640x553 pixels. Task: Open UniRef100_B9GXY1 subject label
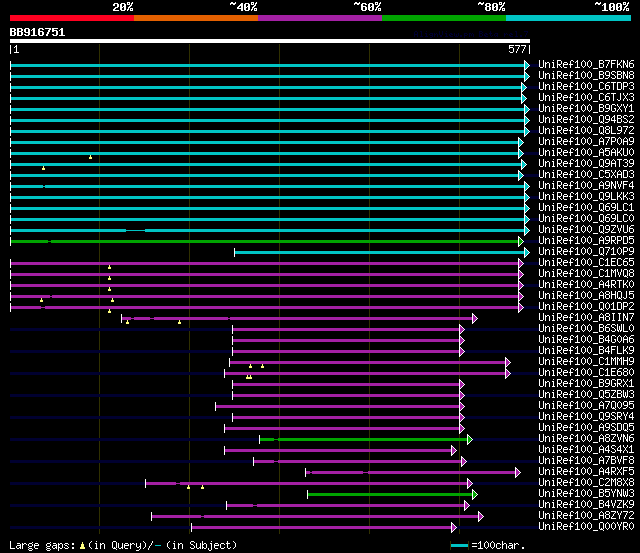[586, 109]
